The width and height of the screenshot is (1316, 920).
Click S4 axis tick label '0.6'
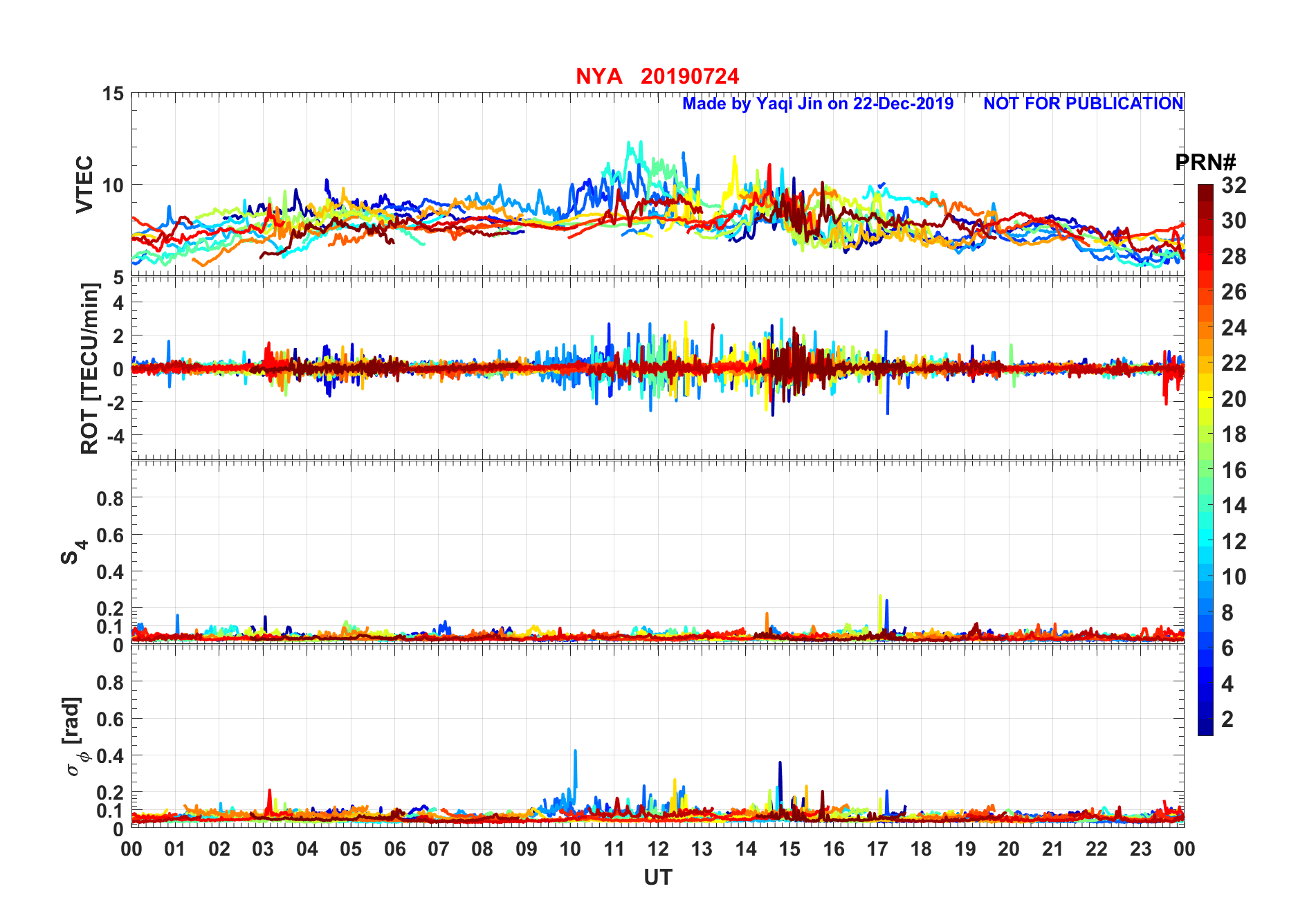click(111, 535)
